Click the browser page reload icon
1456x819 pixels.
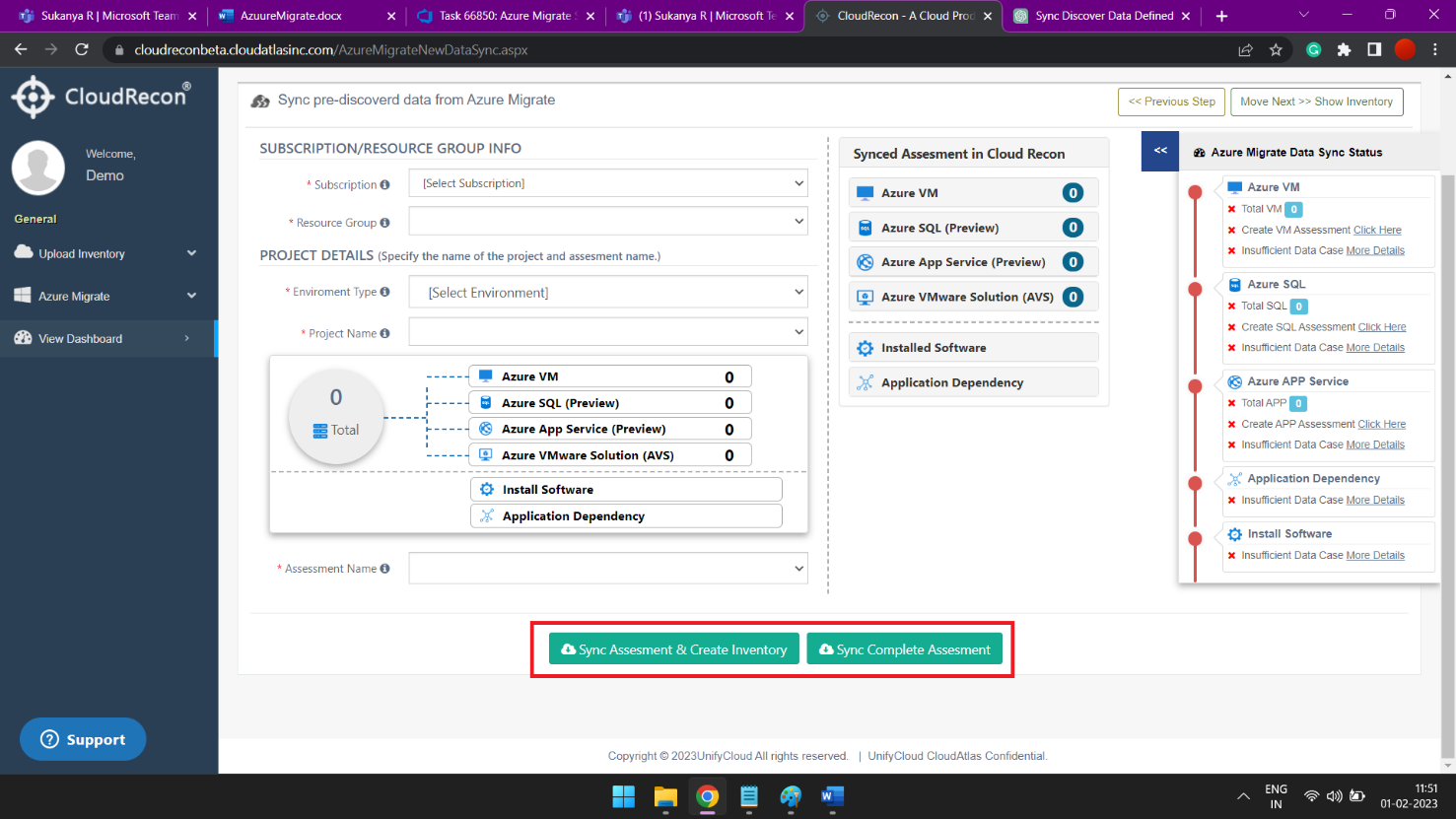(x=82, y=49)
